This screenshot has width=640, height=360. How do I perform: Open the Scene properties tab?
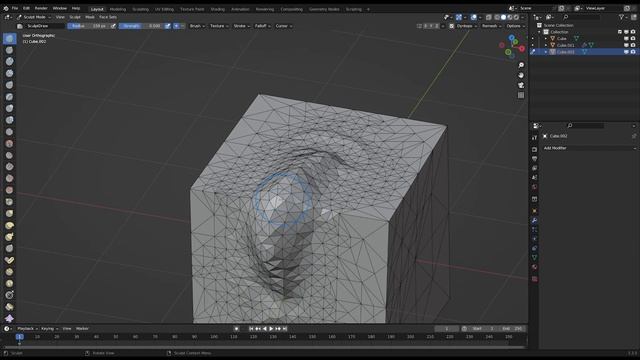tap(535, 178)
